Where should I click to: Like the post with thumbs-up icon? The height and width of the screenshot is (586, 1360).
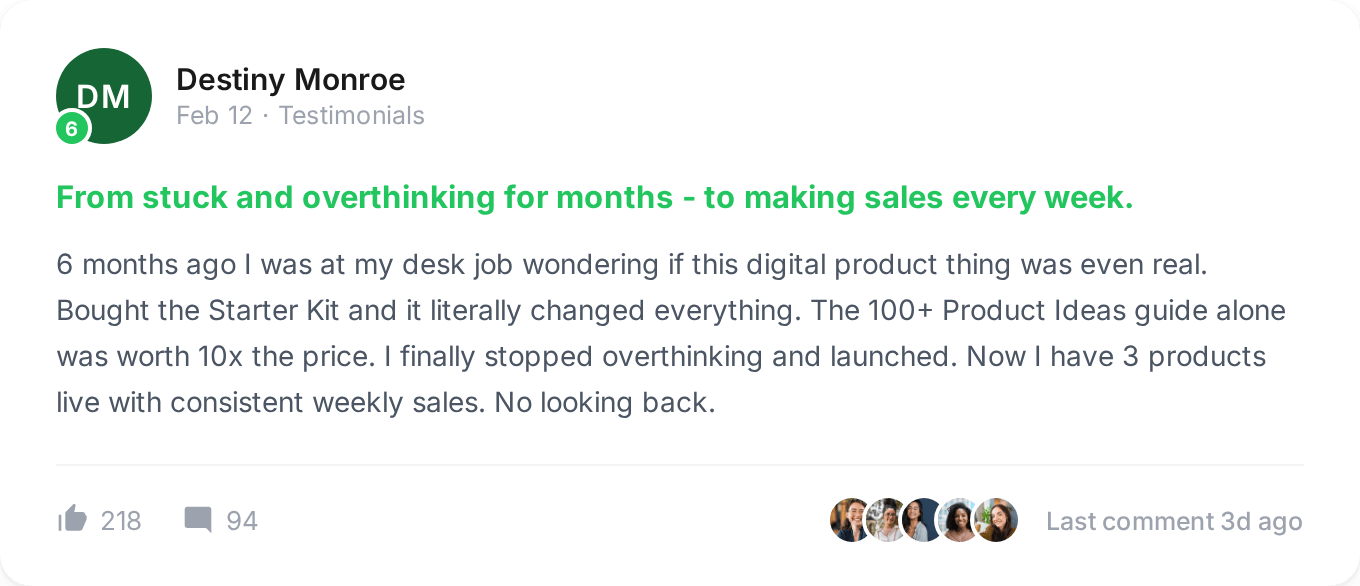pyautogui.click(x=73, y=519)
